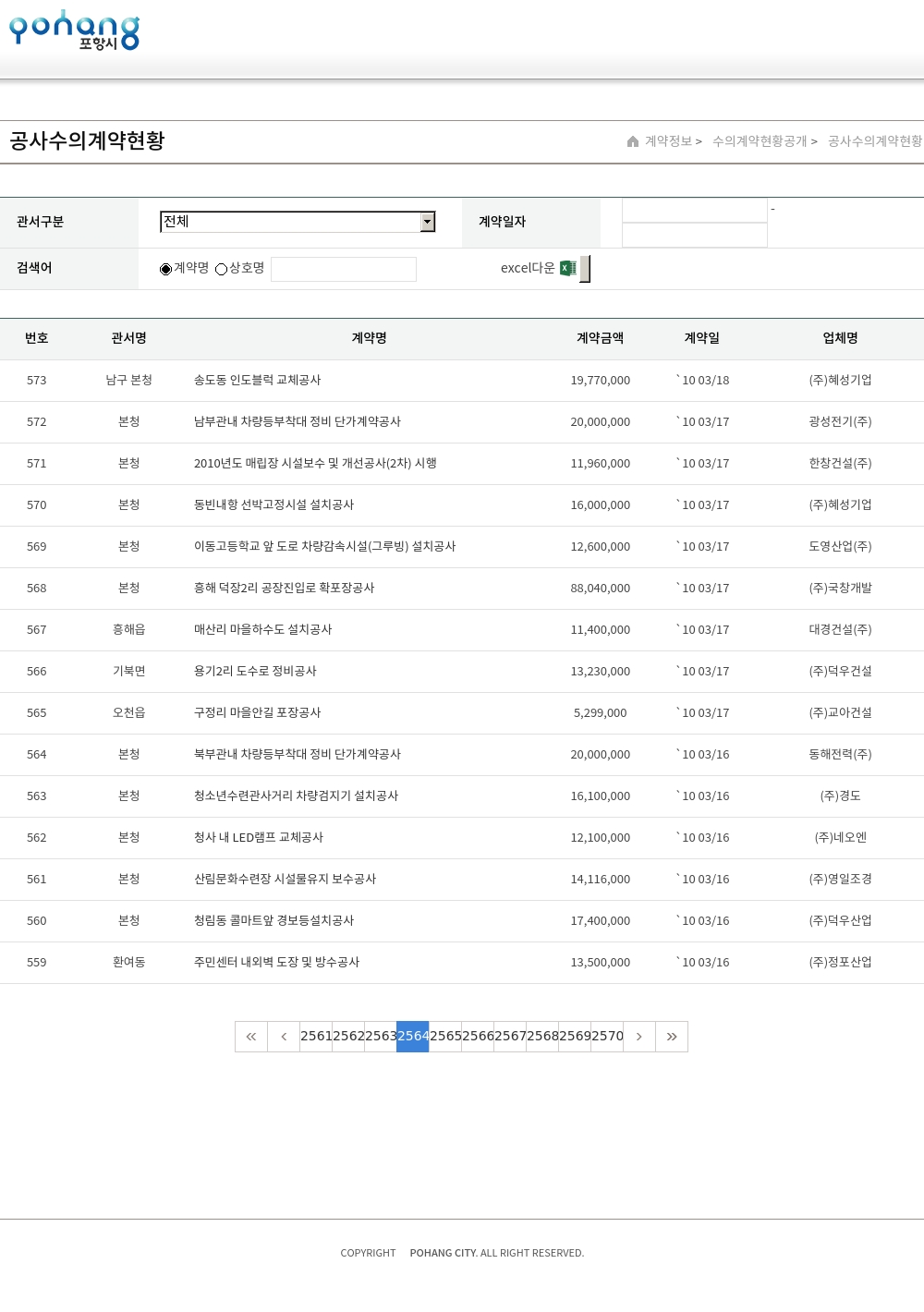The height and width of the screenshot is (1312, 924).
Task: Go to previous page with left arrow
Action: coord(284,1037)
